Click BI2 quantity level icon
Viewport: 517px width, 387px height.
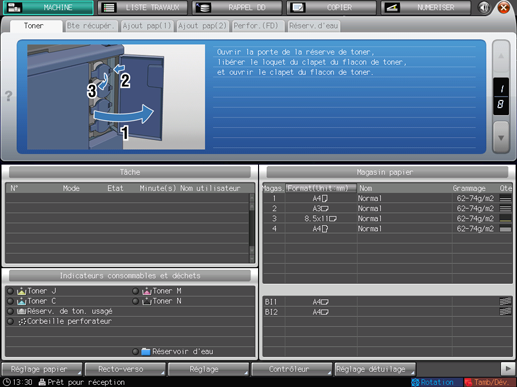(505, 312)
